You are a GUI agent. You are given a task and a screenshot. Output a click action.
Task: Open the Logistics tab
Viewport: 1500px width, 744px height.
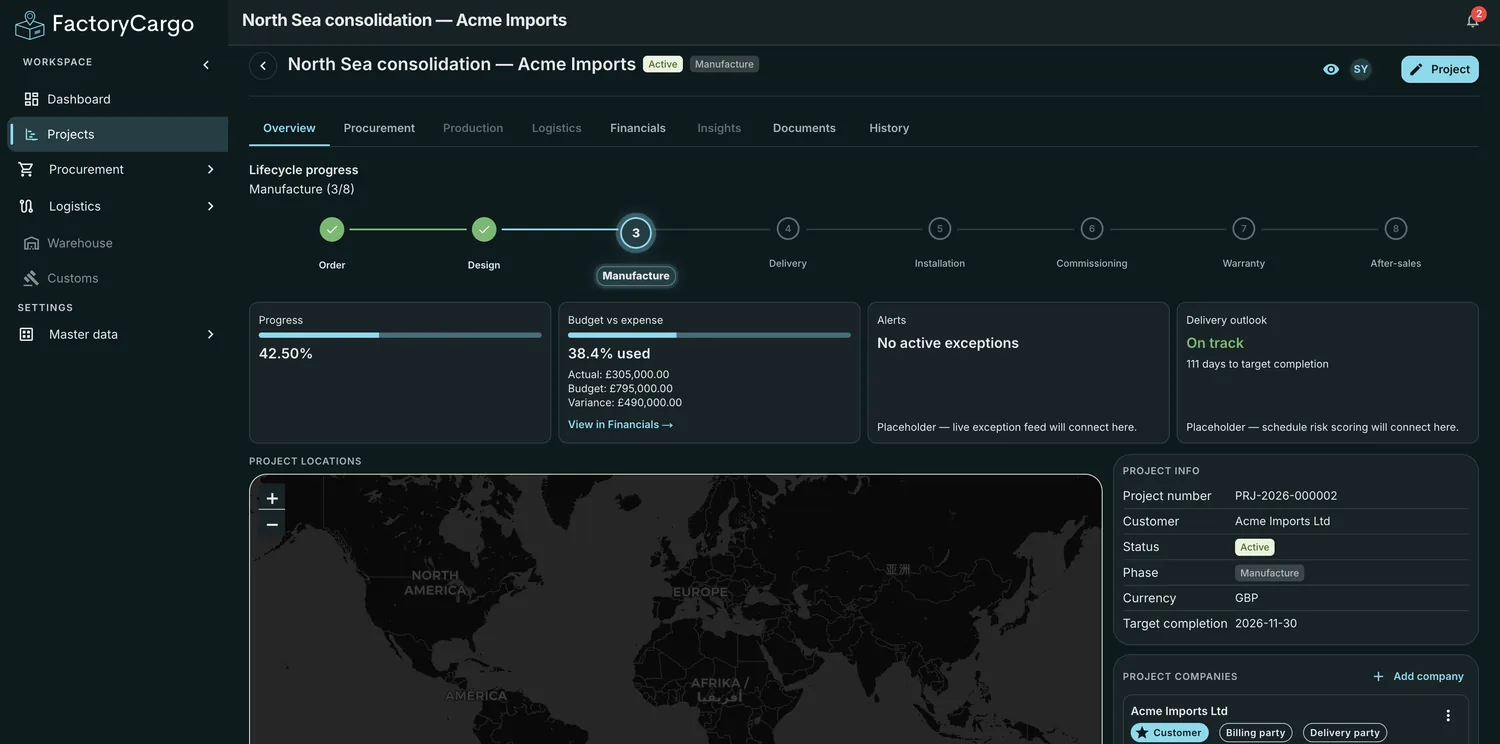[x=556, y=128]
